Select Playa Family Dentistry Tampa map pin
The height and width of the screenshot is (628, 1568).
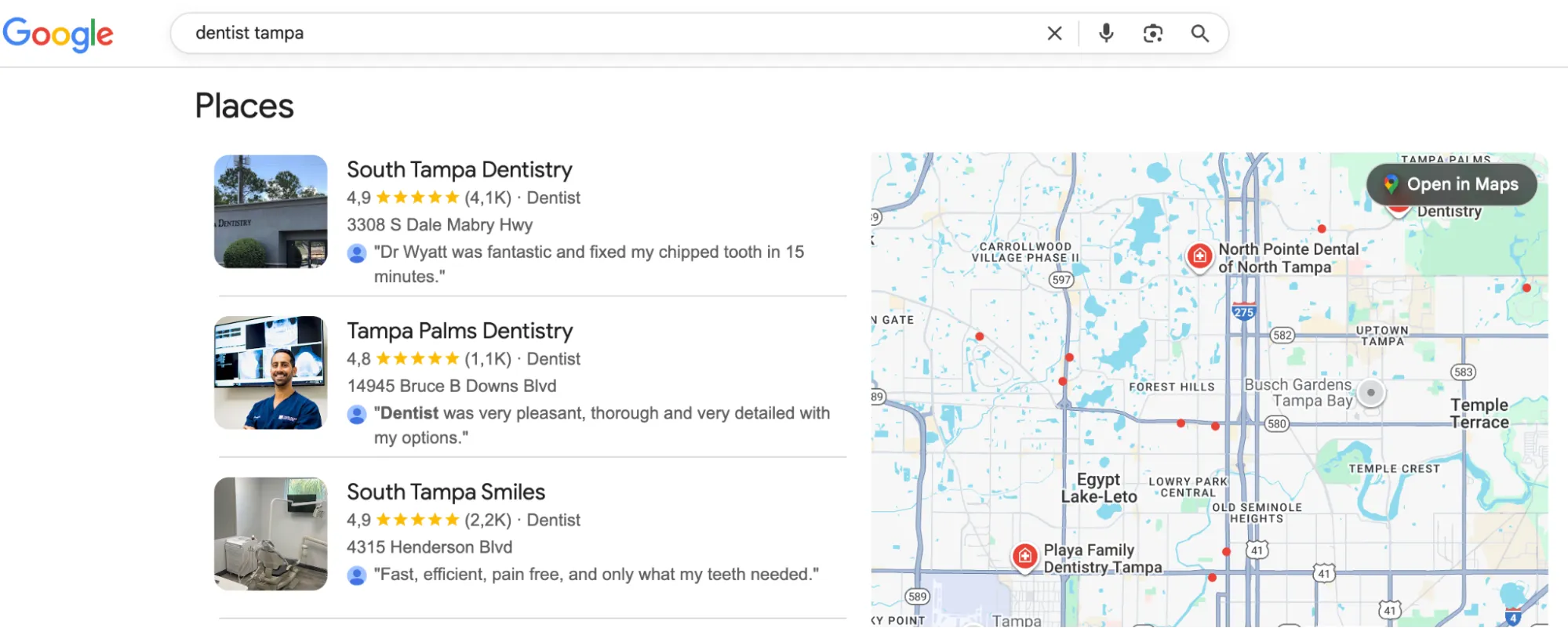[1024, 557]
